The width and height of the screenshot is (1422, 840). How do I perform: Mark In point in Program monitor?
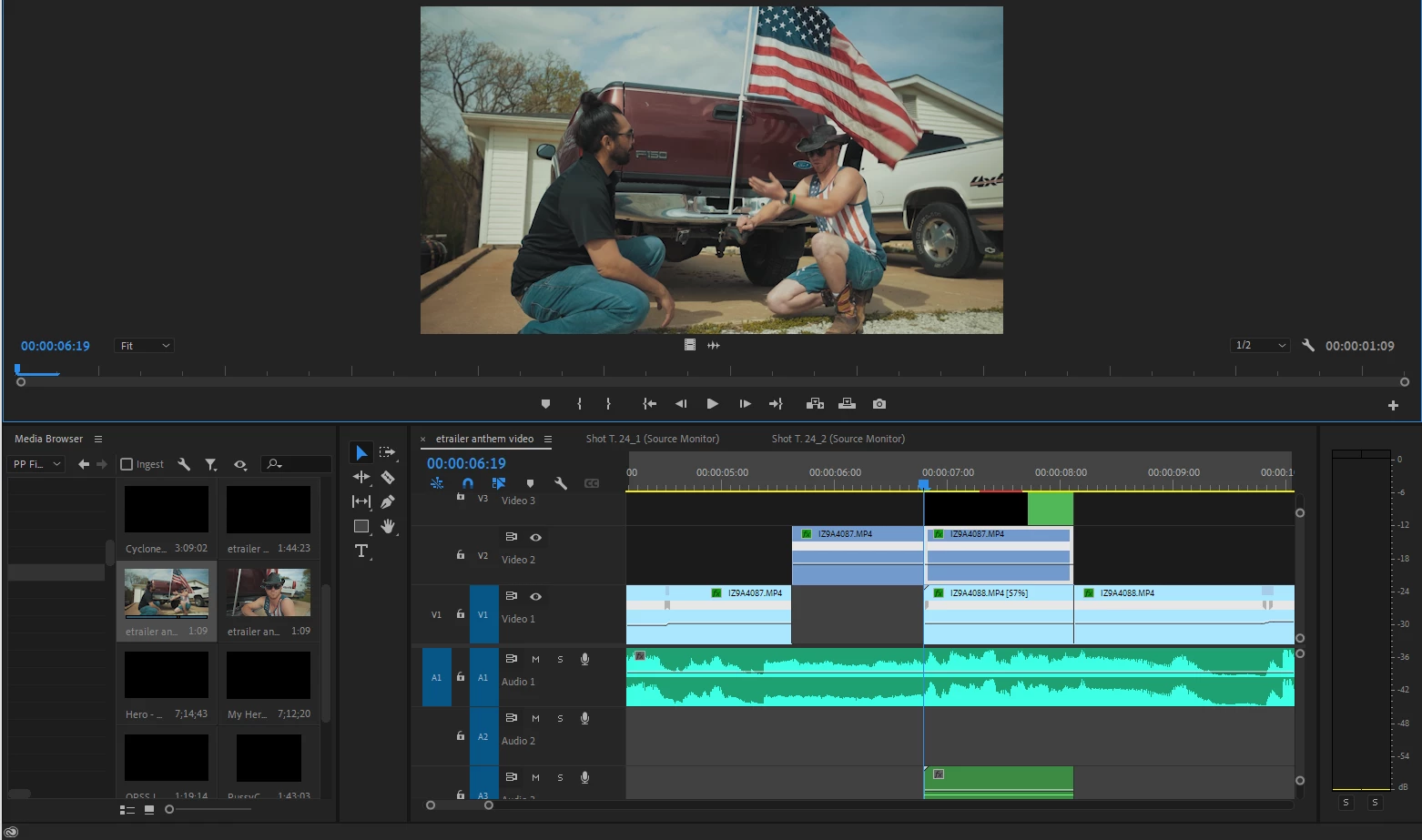(x=579, y=404)
